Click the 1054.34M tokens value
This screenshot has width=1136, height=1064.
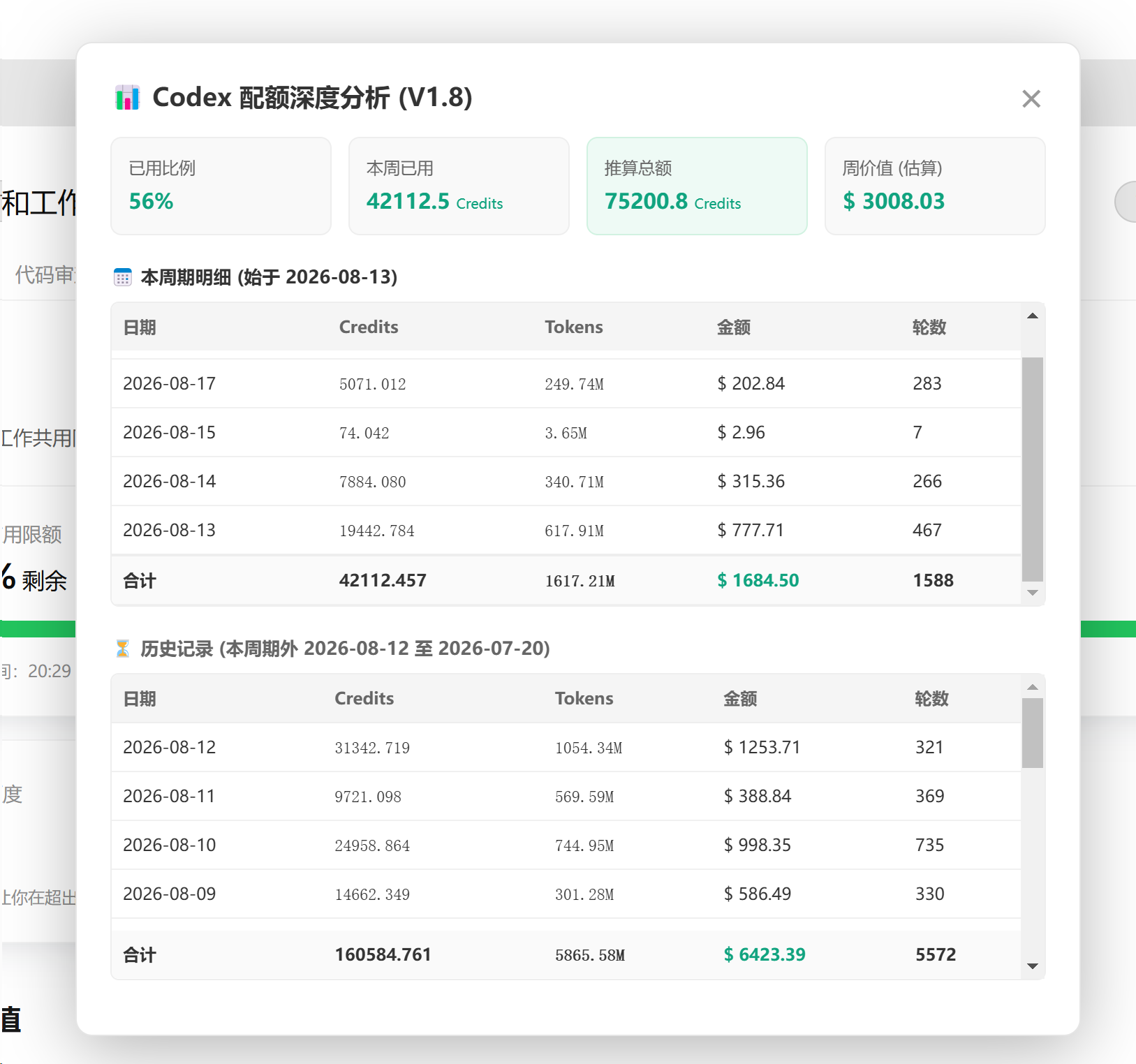(x=589, y=748)
